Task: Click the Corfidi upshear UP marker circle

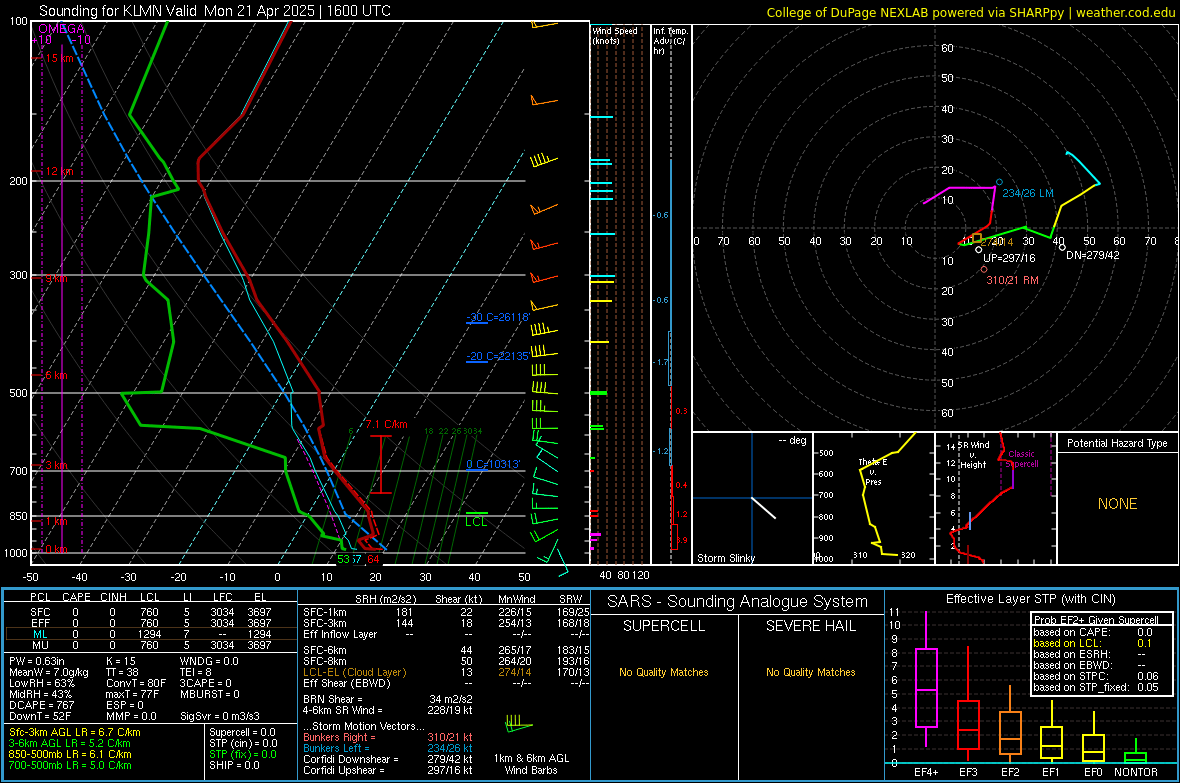Action: pyautogui.click(x=978, y=250)
